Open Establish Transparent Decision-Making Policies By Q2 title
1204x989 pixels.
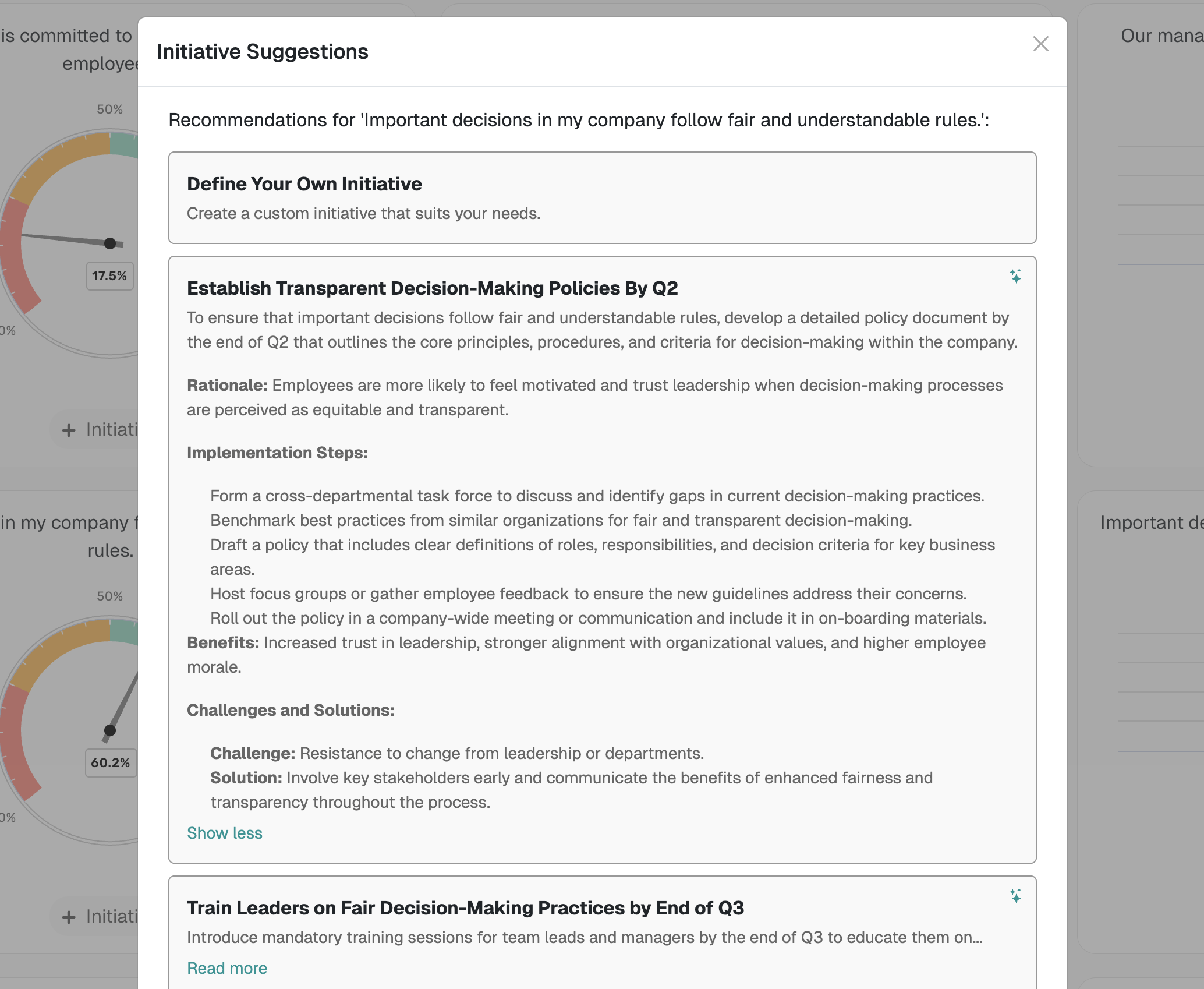[x=432, y=288]
